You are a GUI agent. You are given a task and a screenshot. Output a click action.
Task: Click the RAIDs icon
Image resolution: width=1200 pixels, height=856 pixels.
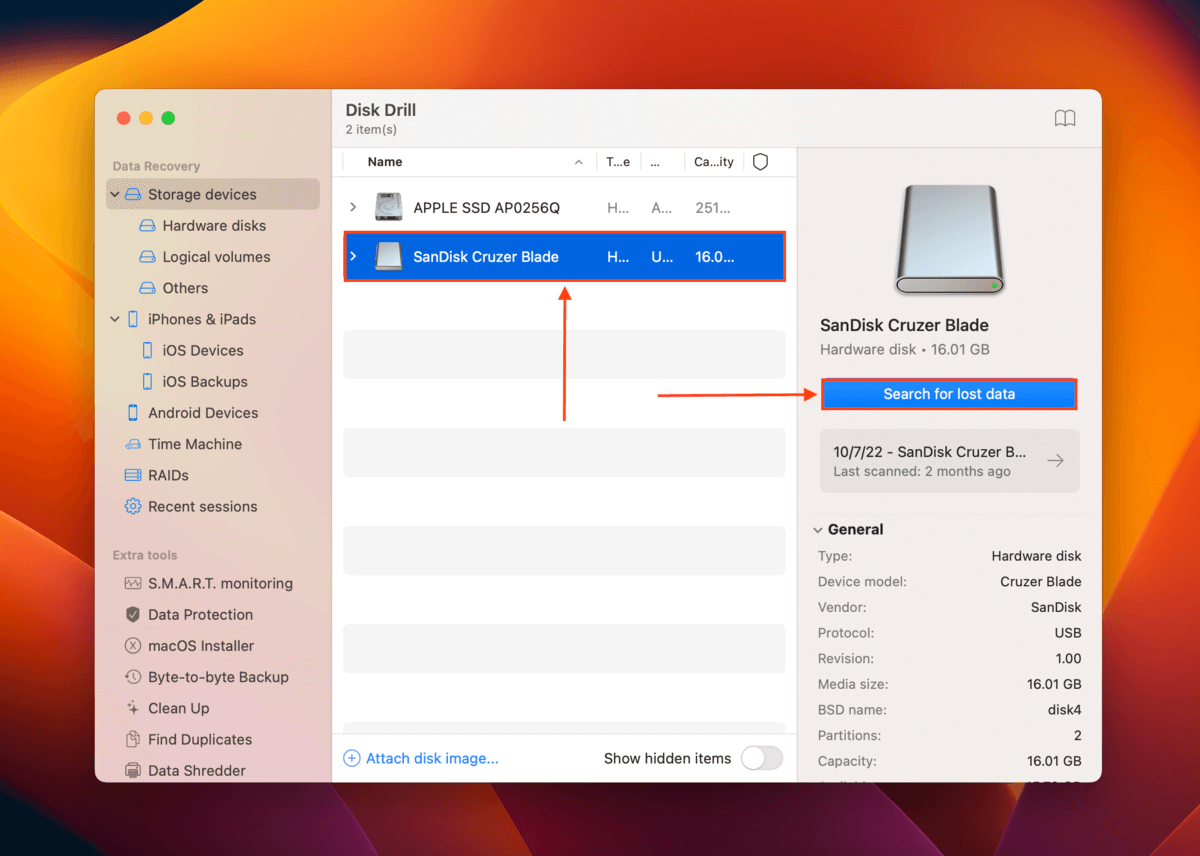(133, 475)
